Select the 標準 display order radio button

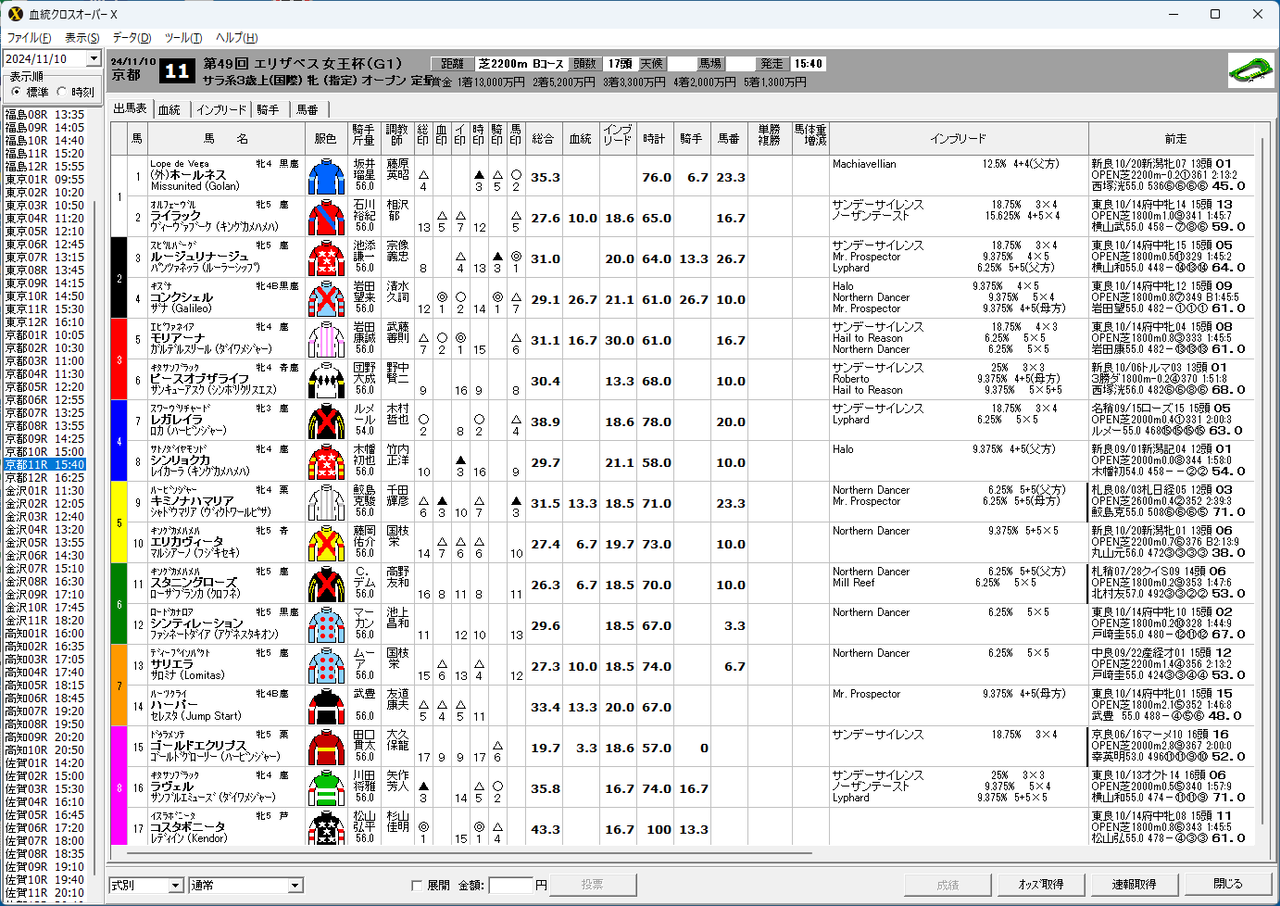pos(17,92)
